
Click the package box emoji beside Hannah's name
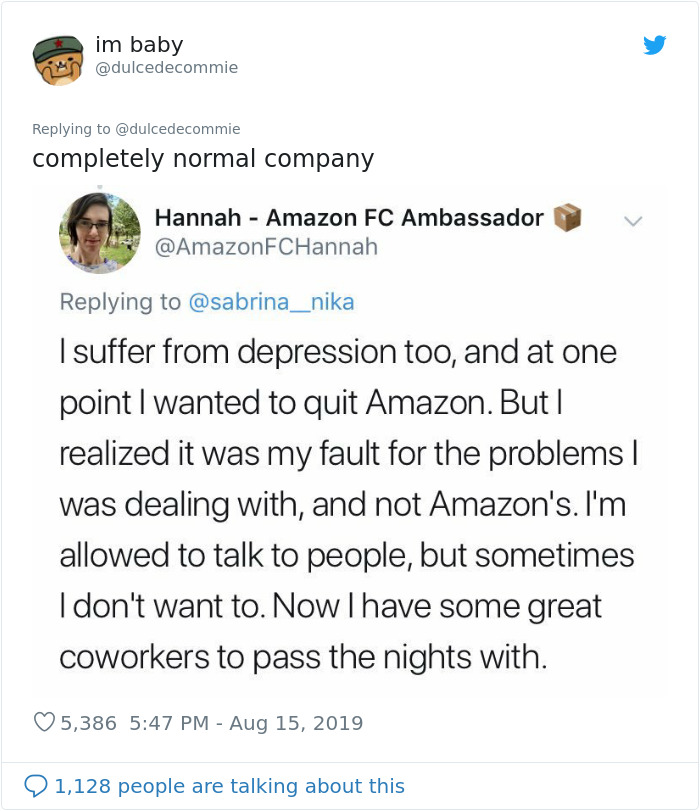tap(570, 217)
